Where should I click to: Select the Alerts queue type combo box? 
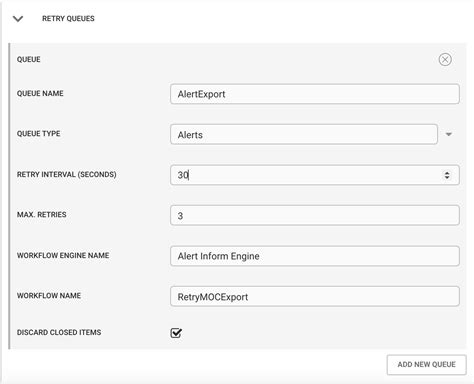(304, 134)
